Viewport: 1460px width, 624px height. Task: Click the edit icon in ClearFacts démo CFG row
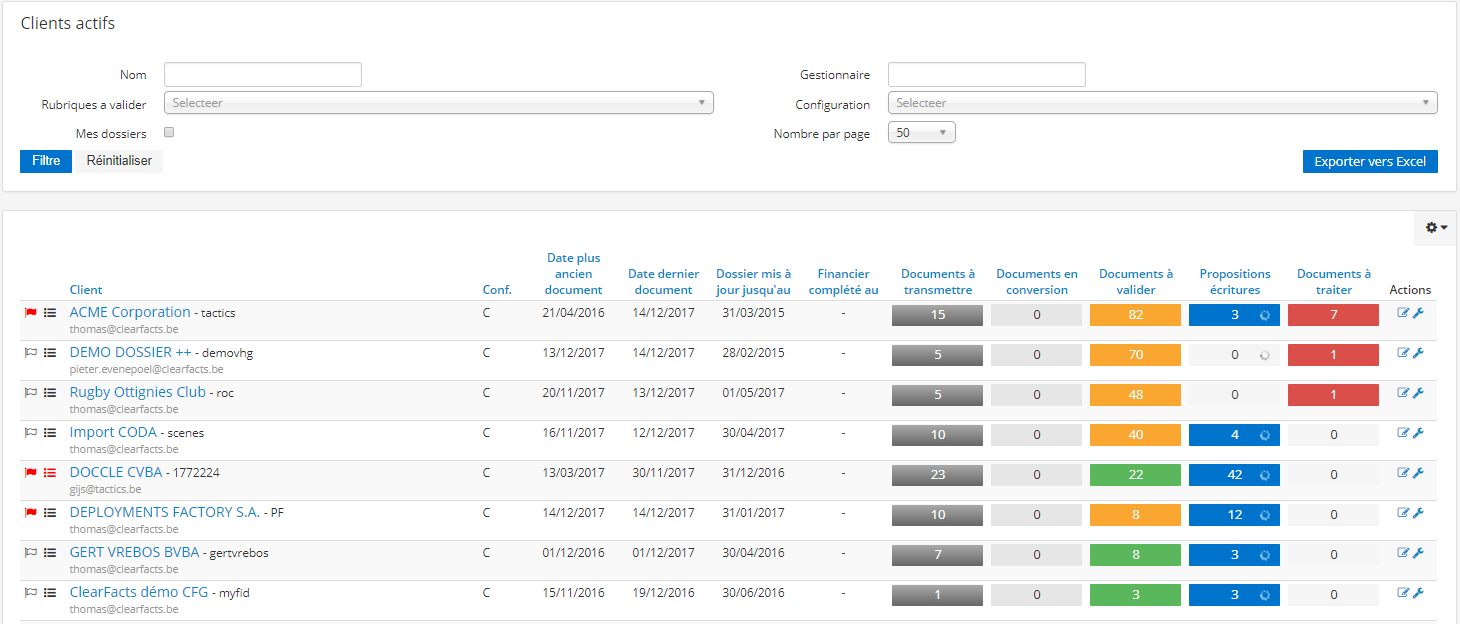[x=1403, y=593]
